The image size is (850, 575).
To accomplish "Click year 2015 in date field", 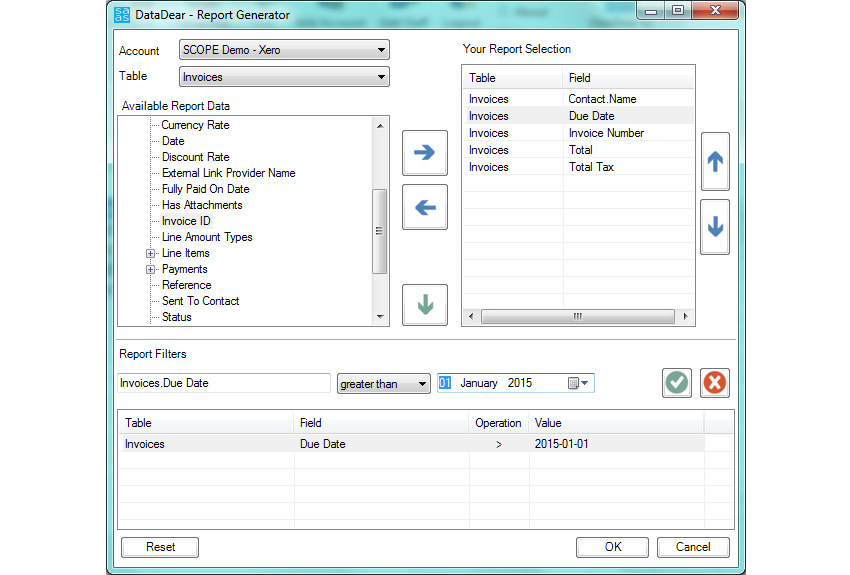I will [x=519, y=383].
